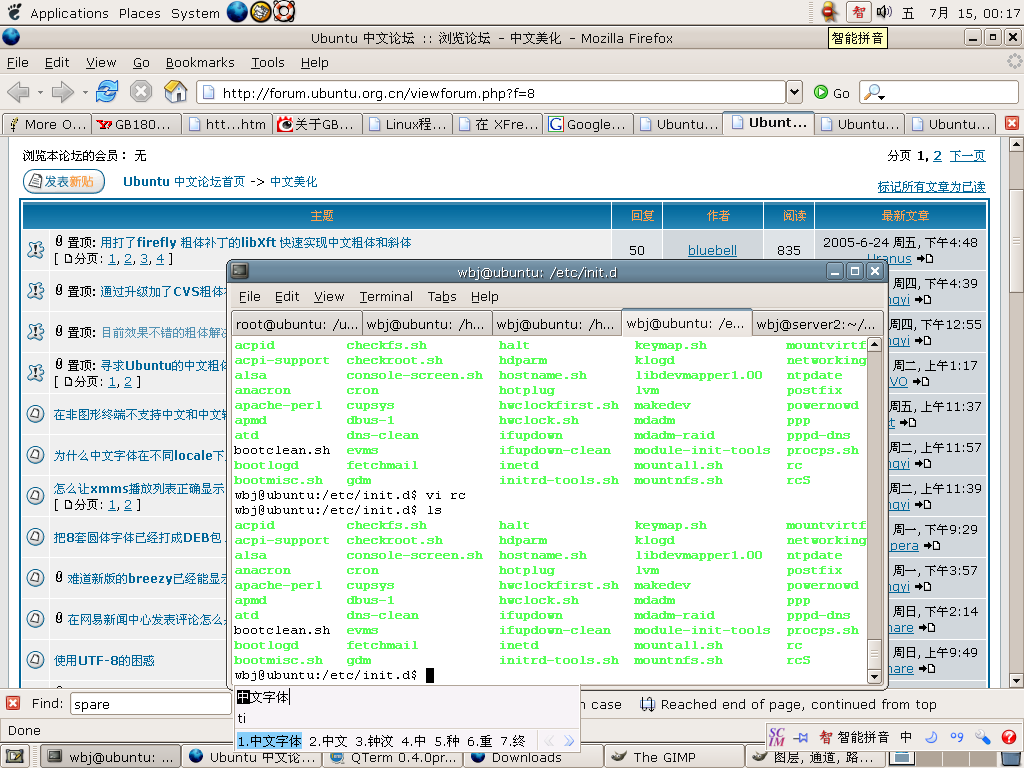Open search engine magnifier dropdown
Image resolution: width=1024 pixels, height=768 pixels.
click(x=874, y=93)
